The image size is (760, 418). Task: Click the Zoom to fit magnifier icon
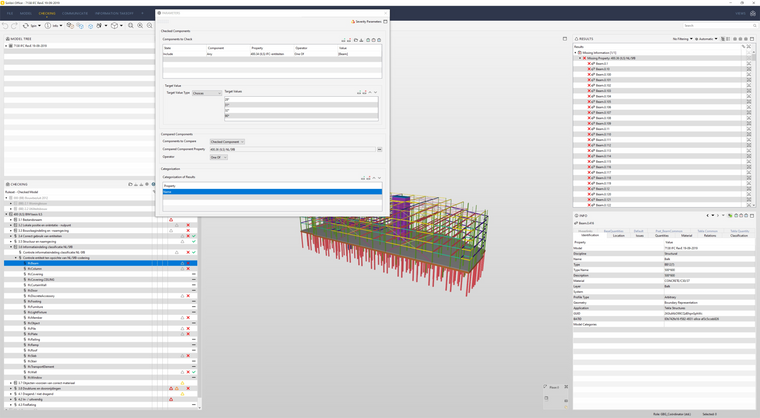click(130, 26)
